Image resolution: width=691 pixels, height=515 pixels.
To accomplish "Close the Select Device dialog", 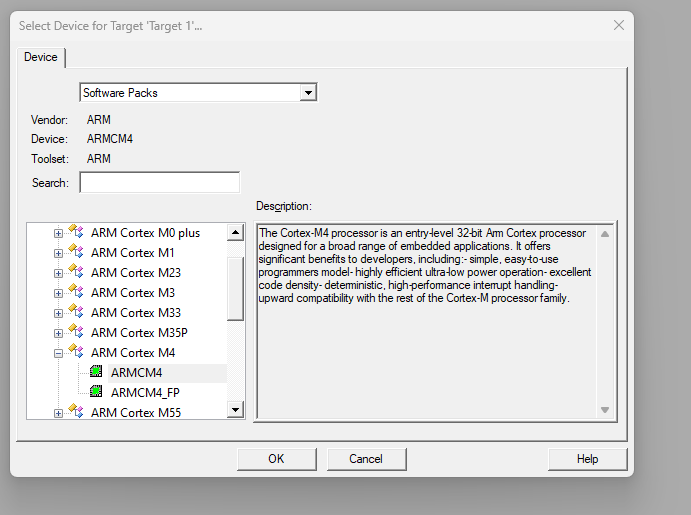I will point(619,26).
